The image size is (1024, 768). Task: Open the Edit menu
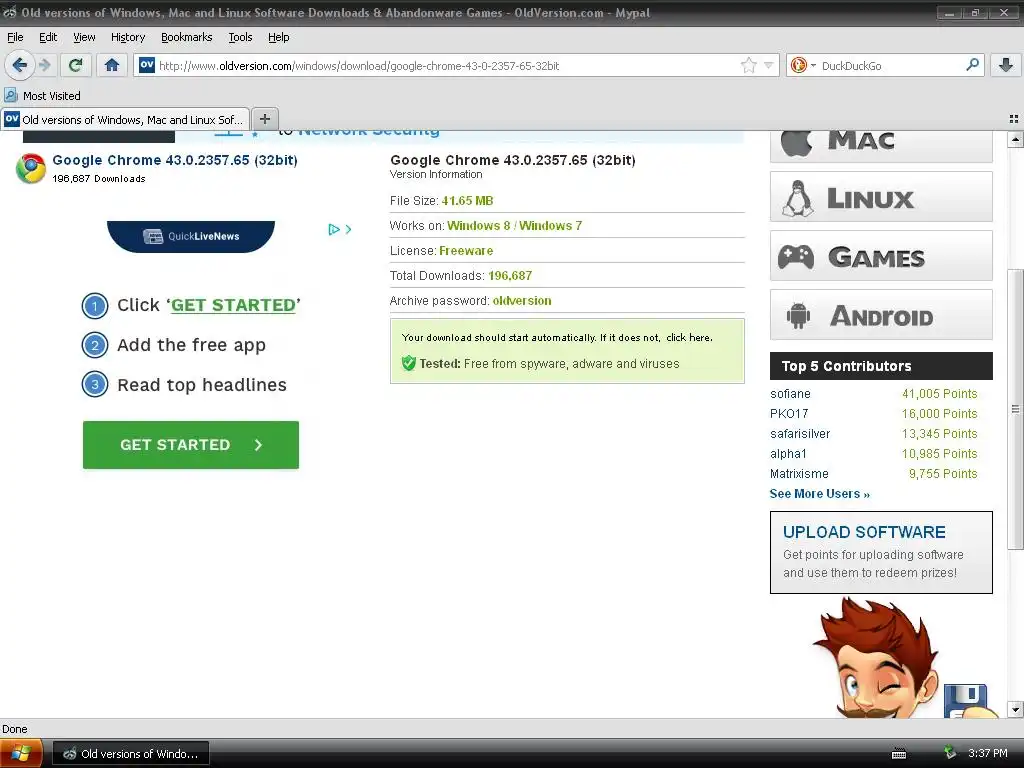click(x=48, y=37)
